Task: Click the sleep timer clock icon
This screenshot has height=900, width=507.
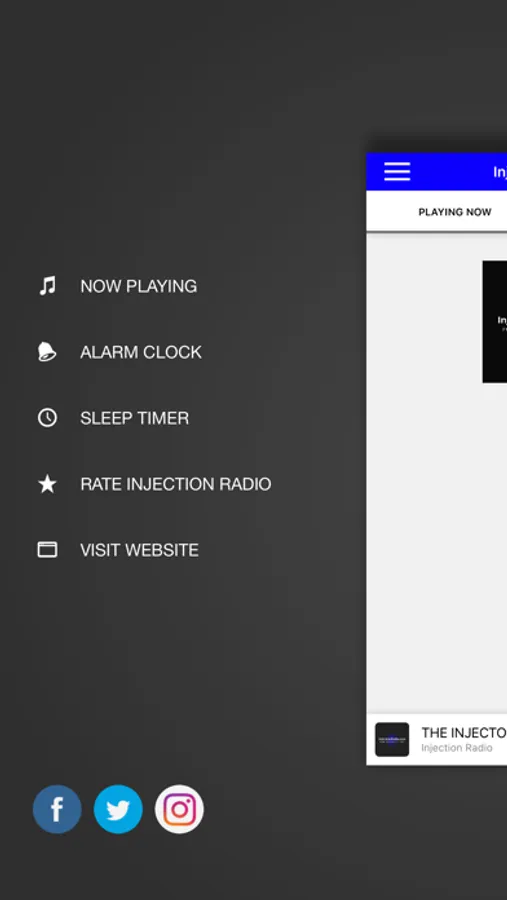Action: [x=47, y=417]
